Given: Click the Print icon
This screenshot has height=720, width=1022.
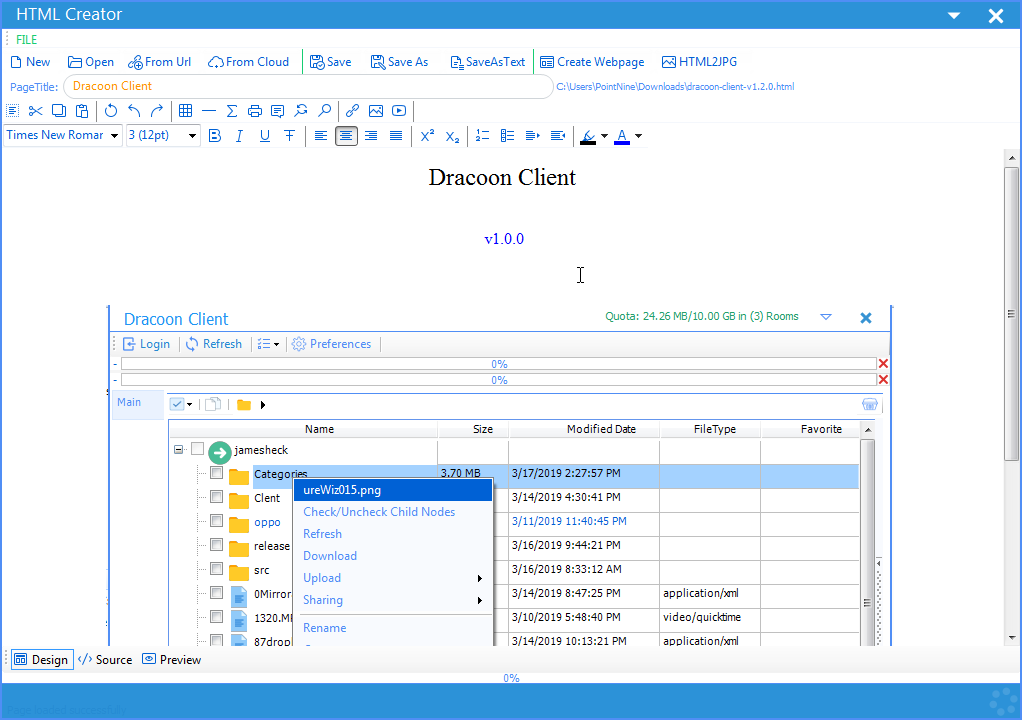Looking at the screenshot, I should [255, 111].
